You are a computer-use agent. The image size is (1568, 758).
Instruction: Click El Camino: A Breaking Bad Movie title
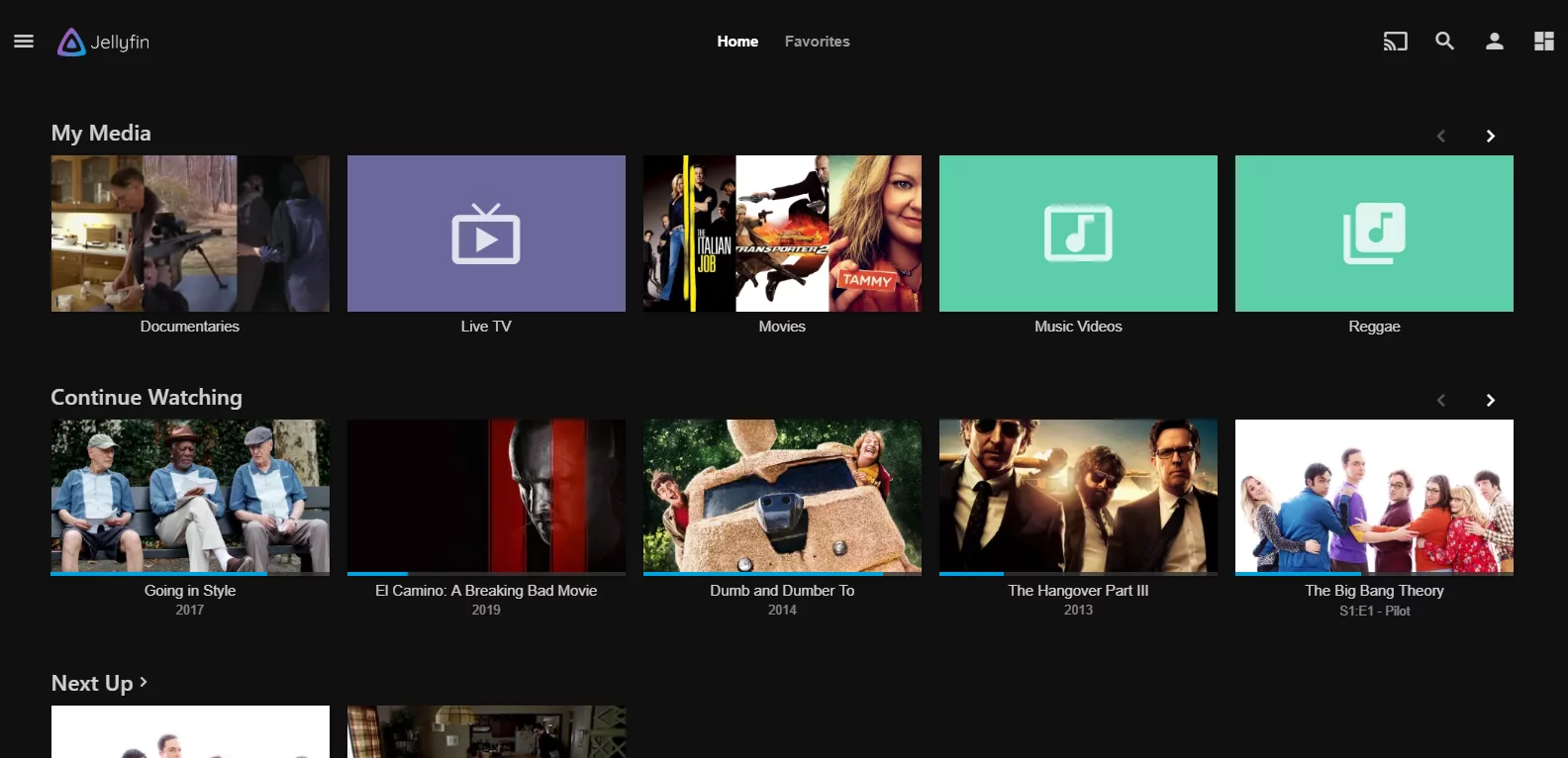486,591
